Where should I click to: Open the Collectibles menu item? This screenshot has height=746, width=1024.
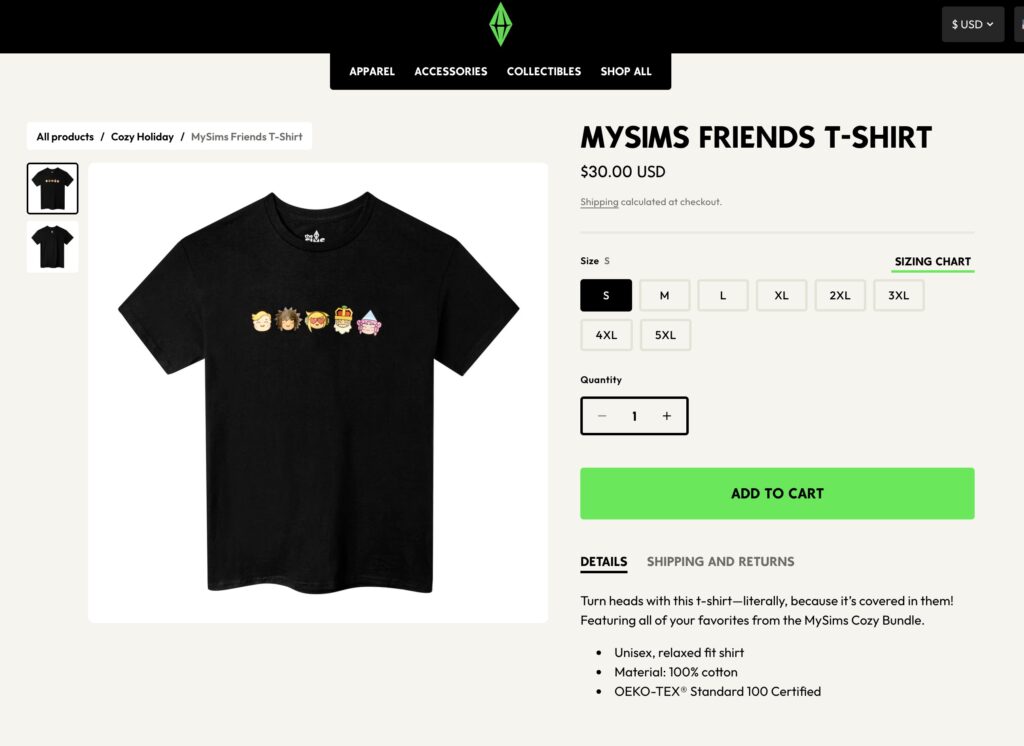point(543,72)
